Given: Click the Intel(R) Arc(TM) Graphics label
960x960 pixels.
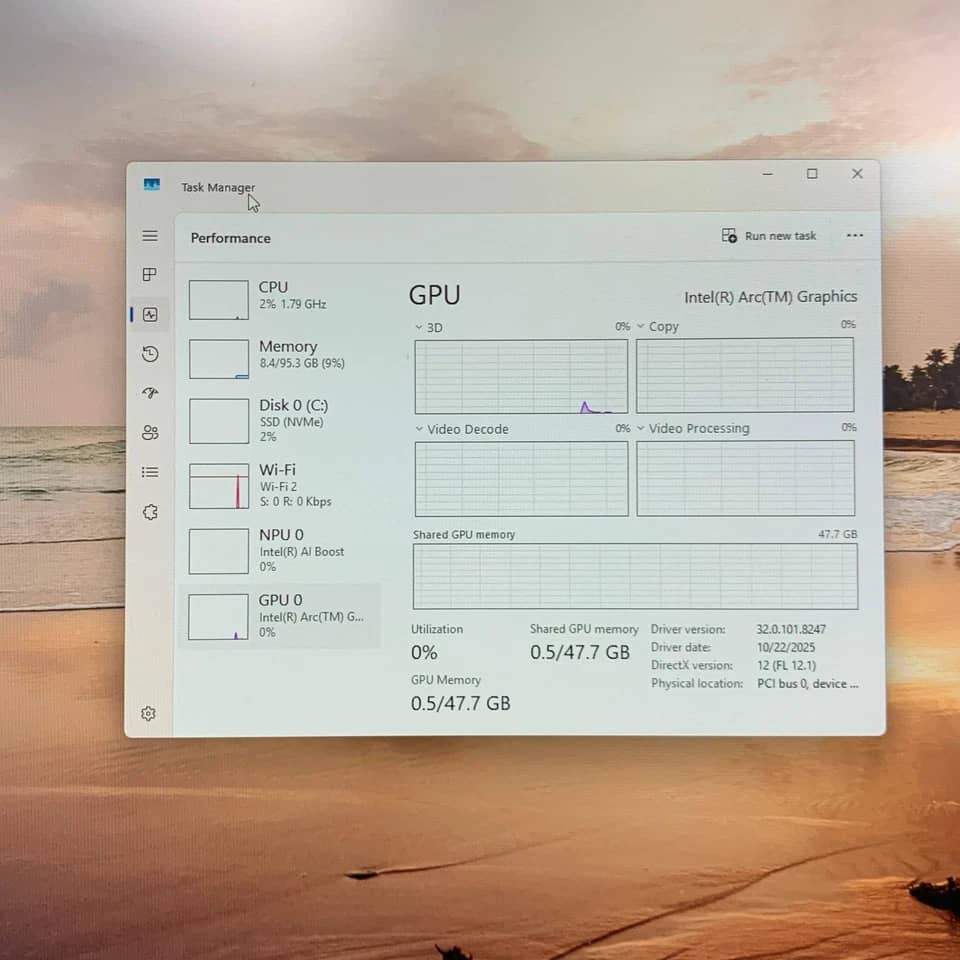Looking at the screenshot, I should pyautogui.click(x=770, y=297).
